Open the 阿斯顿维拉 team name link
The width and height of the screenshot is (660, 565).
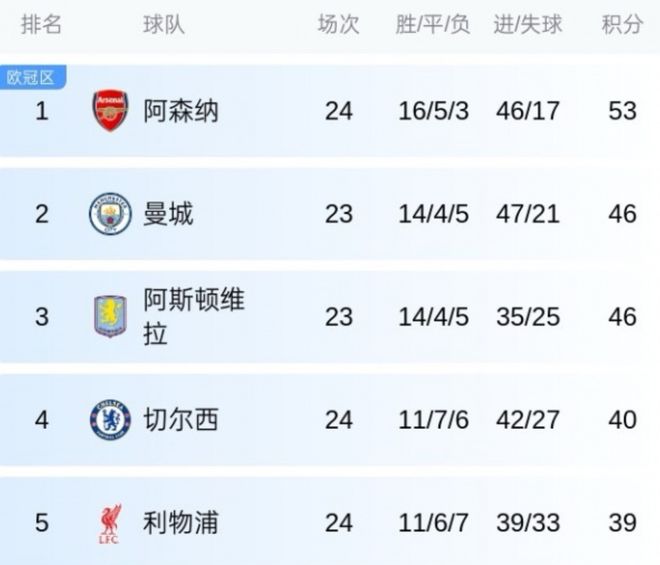[194, 316]
